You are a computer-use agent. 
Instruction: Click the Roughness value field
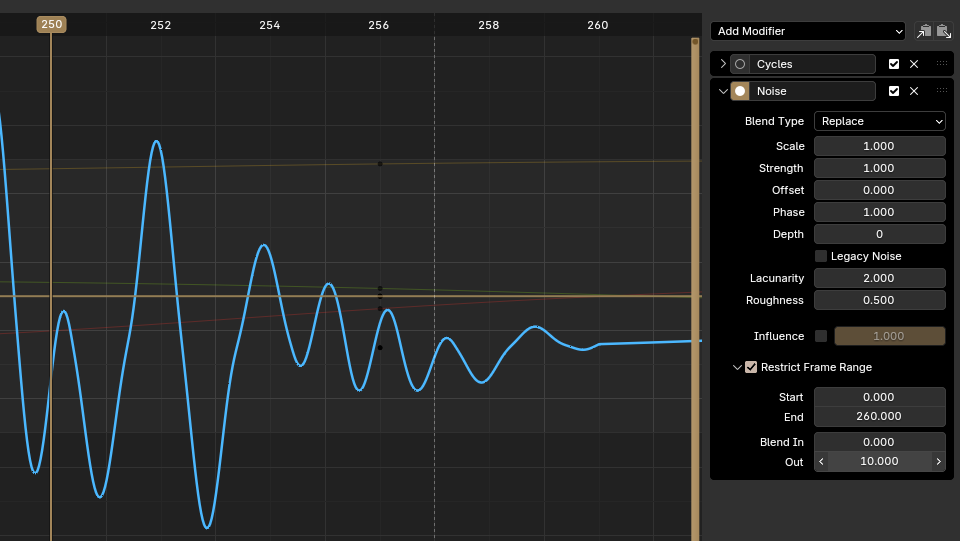(x=880, y=300)
